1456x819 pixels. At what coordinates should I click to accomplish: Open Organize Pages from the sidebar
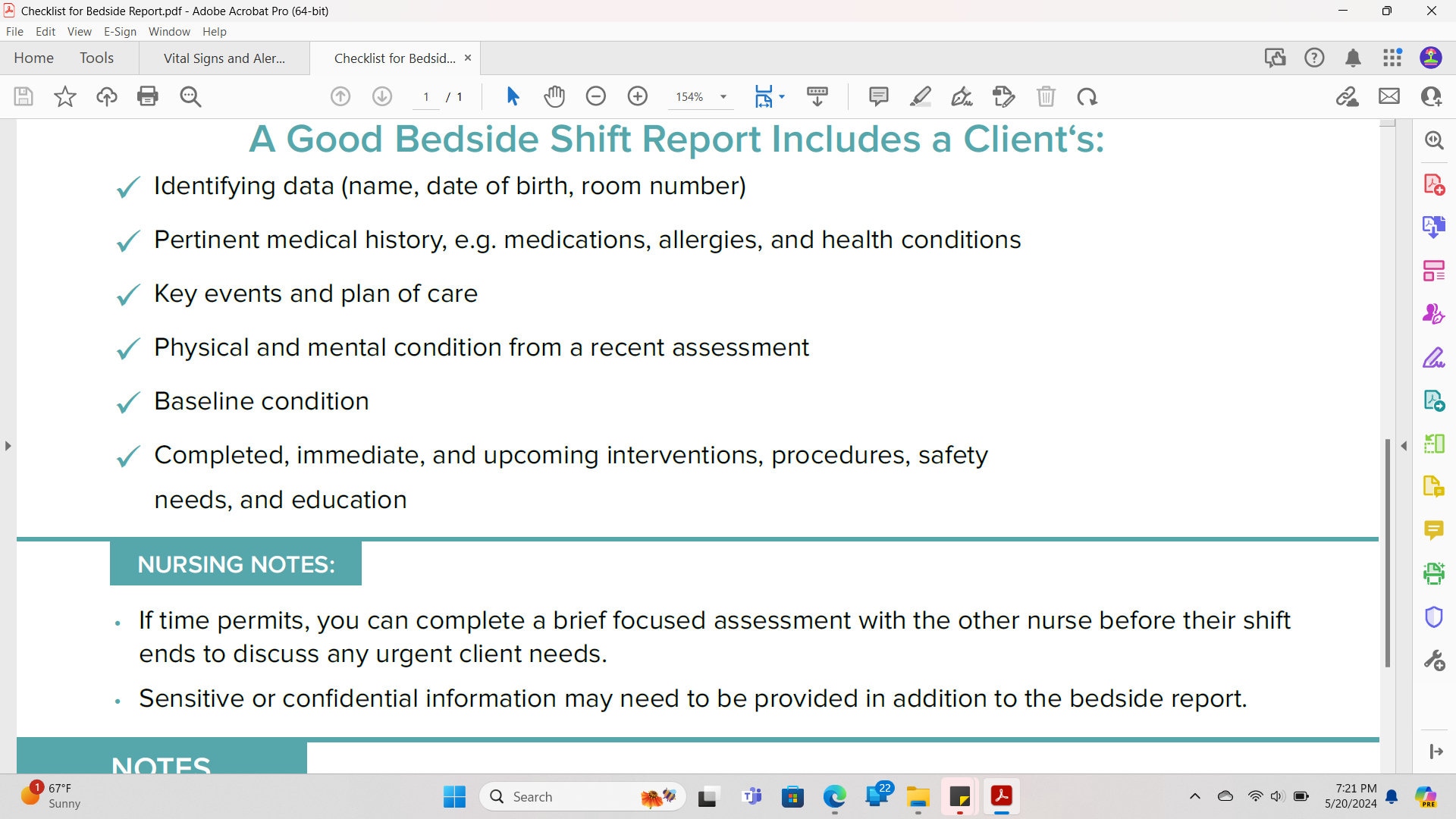[1433, 269]
